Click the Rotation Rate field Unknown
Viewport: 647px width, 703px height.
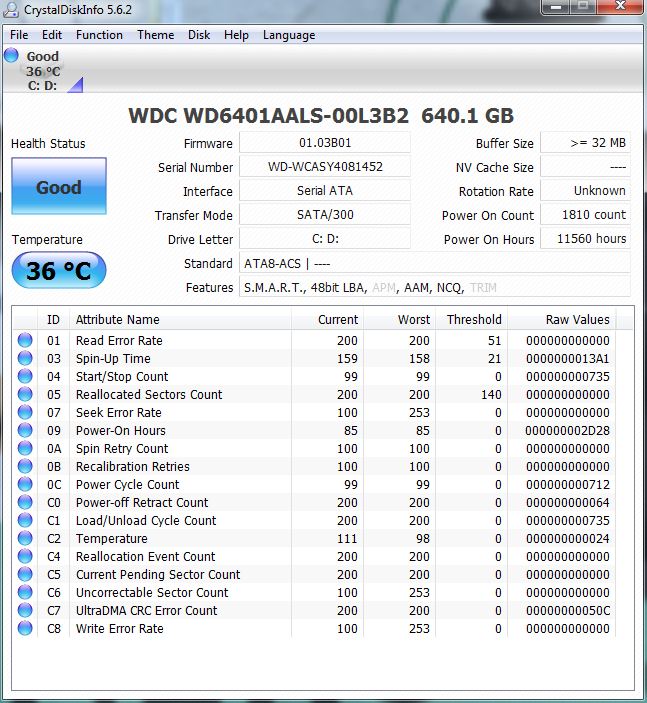point(586,191)
